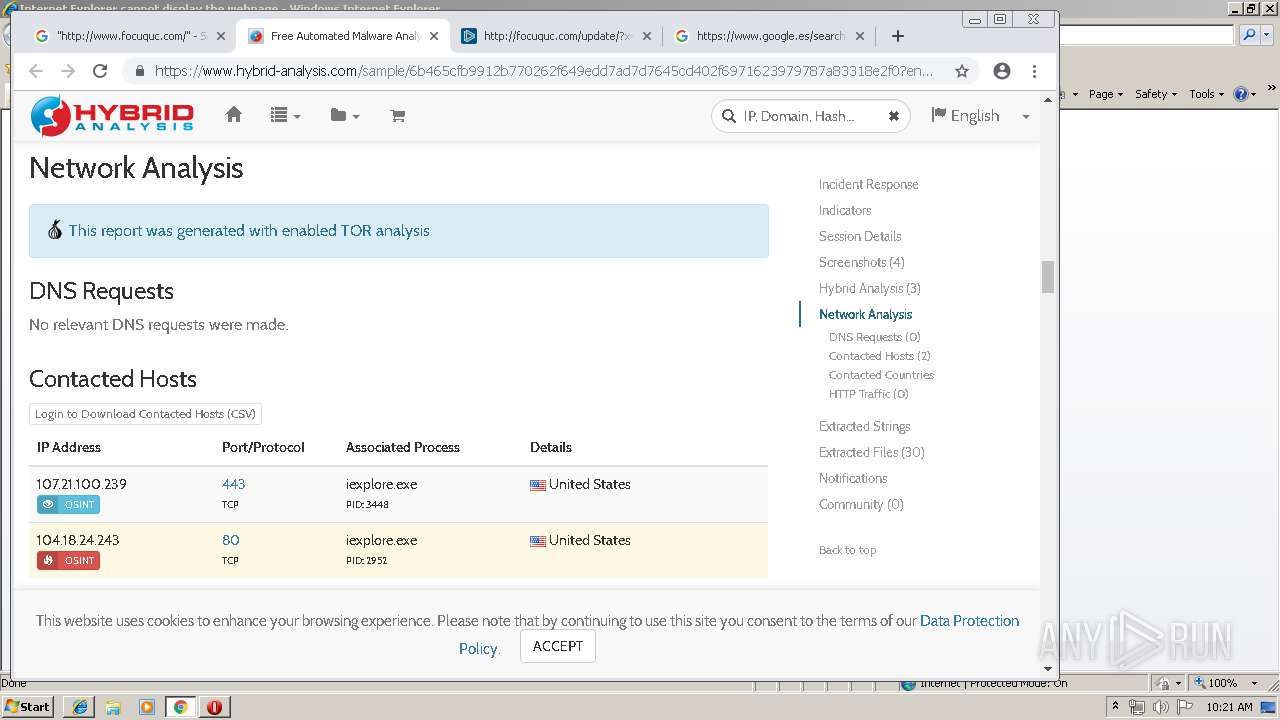Switch to the Free Automated Malware Analysis tab
Image resolution: width=1280 pixels, height=720 pixels.
pos(343,36)
